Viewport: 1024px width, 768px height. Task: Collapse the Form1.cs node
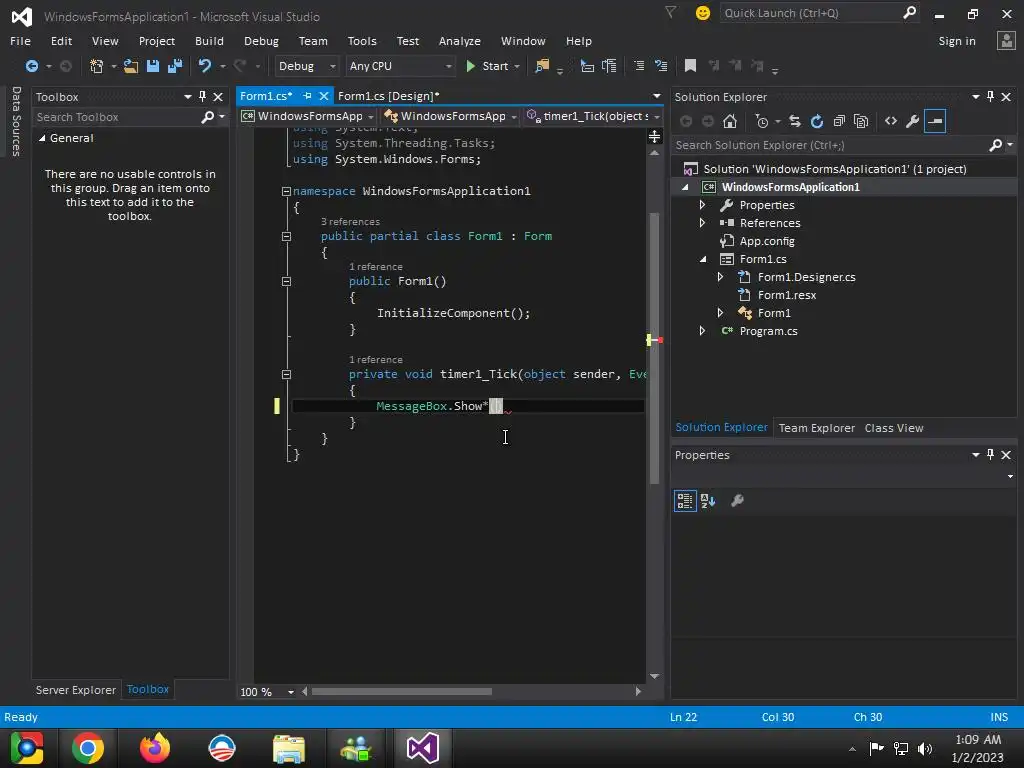pyautogui.click(x=703, y=259)
